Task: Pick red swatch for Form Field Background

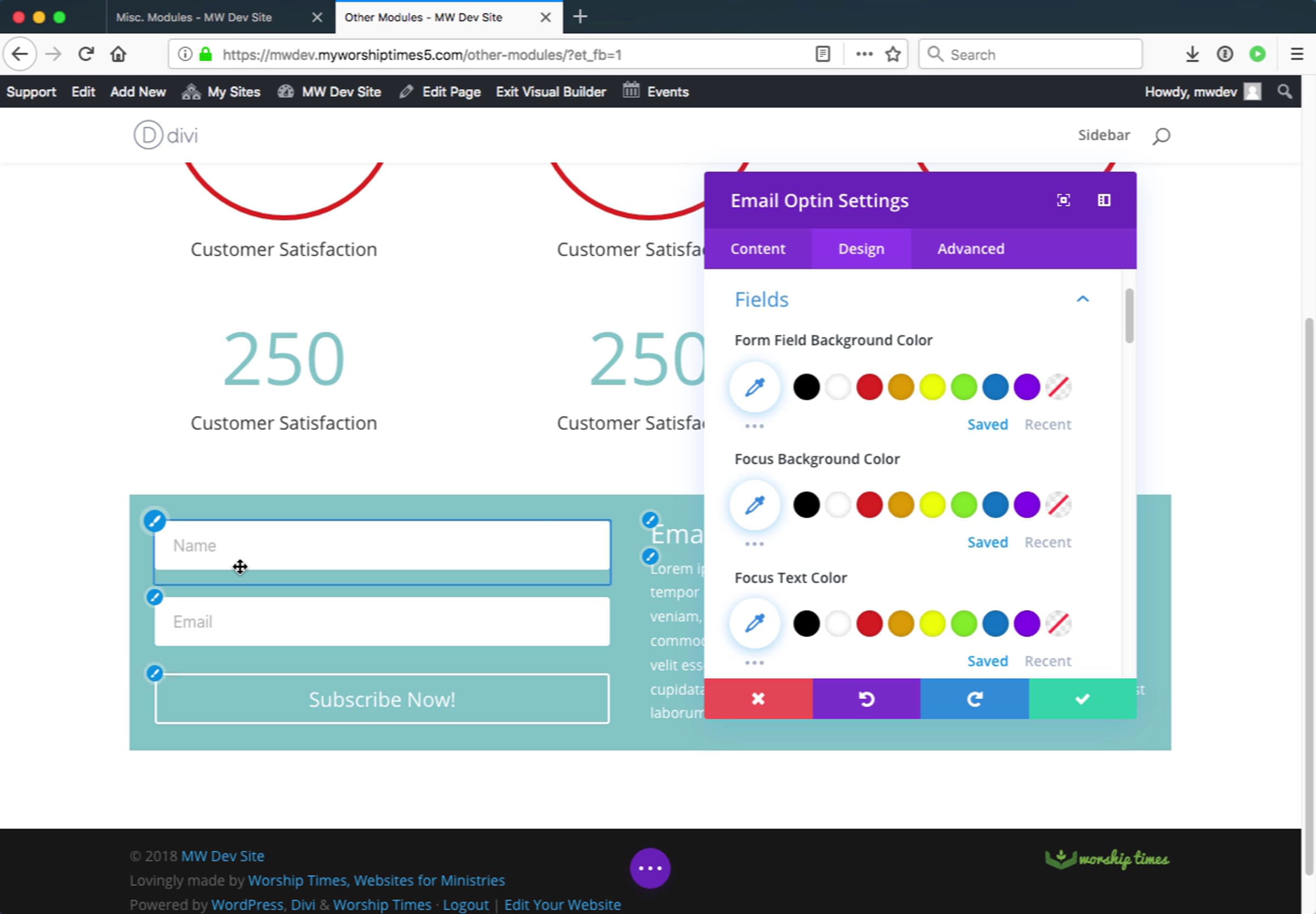Action: [x=869, y=387]
